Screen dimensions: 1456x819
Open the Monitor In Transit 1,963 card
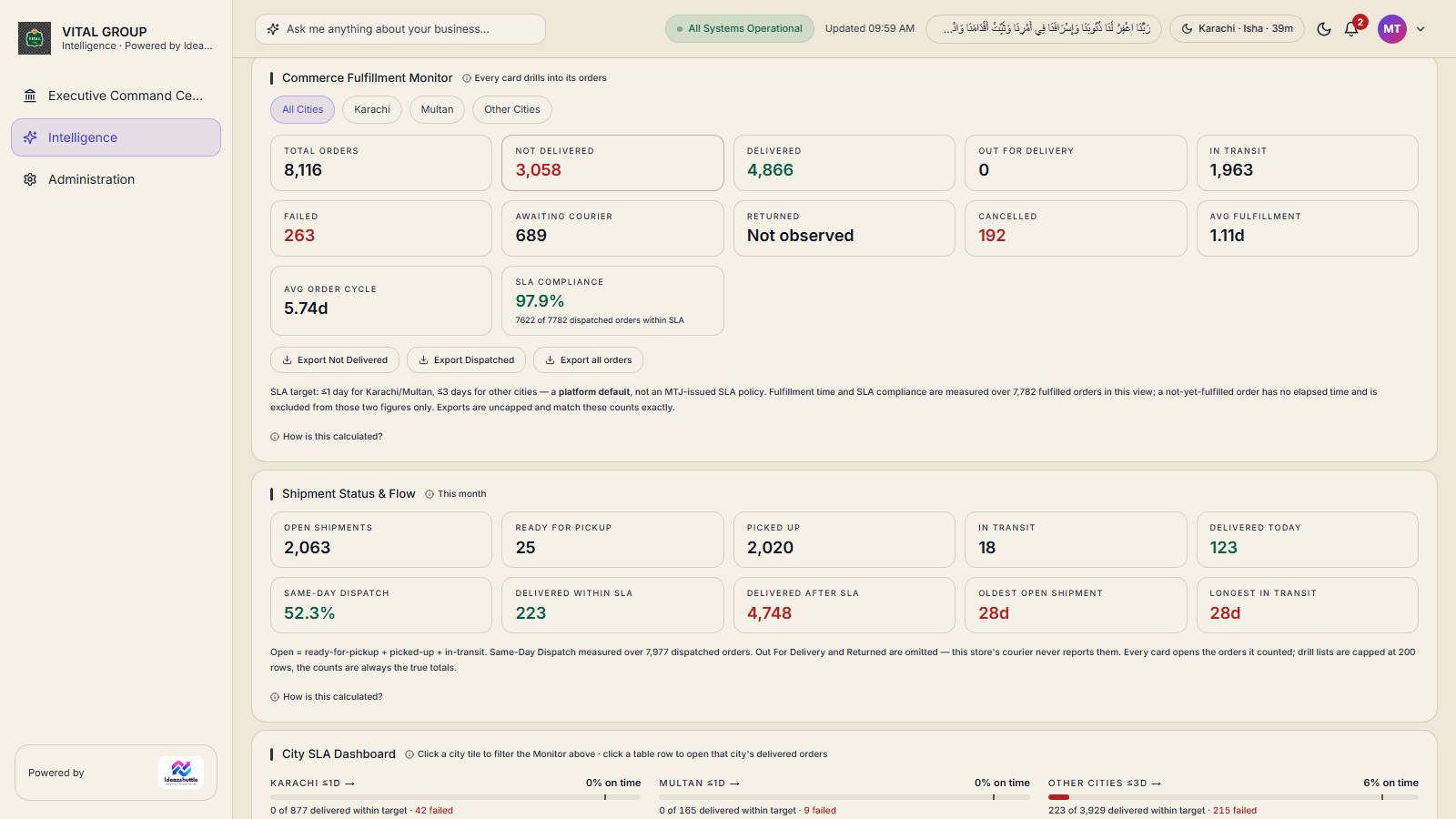coord(1308,163)
